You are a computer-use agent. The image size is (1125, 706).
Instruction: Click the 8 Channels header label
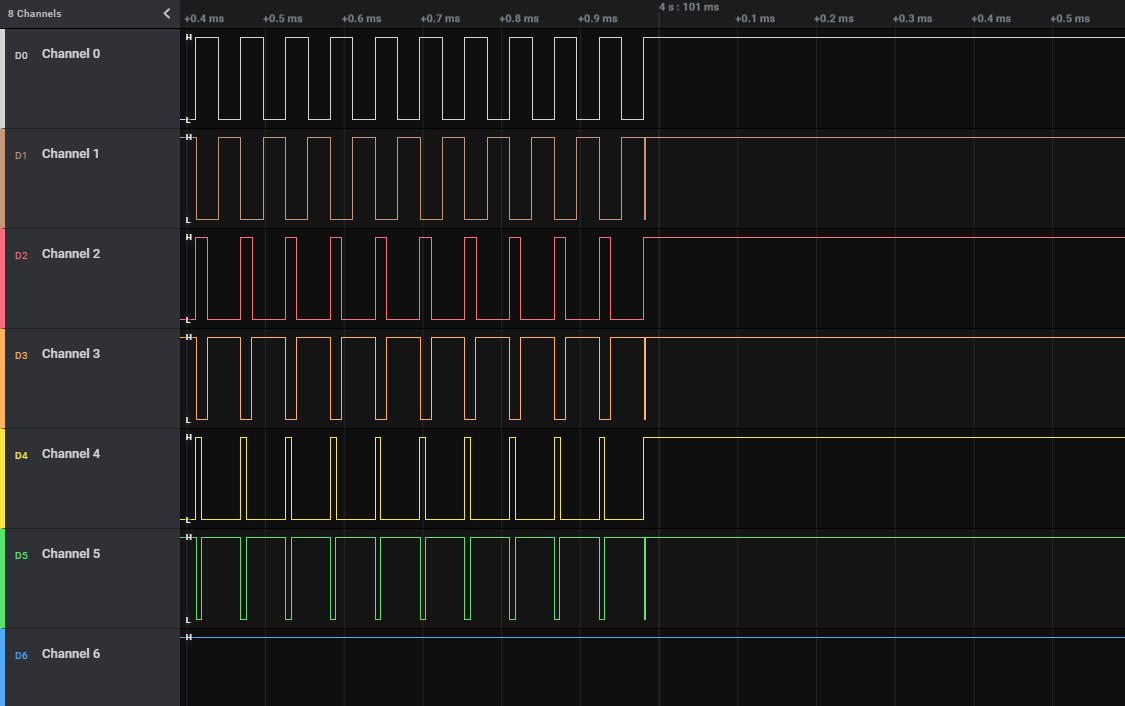pos(34,14)
